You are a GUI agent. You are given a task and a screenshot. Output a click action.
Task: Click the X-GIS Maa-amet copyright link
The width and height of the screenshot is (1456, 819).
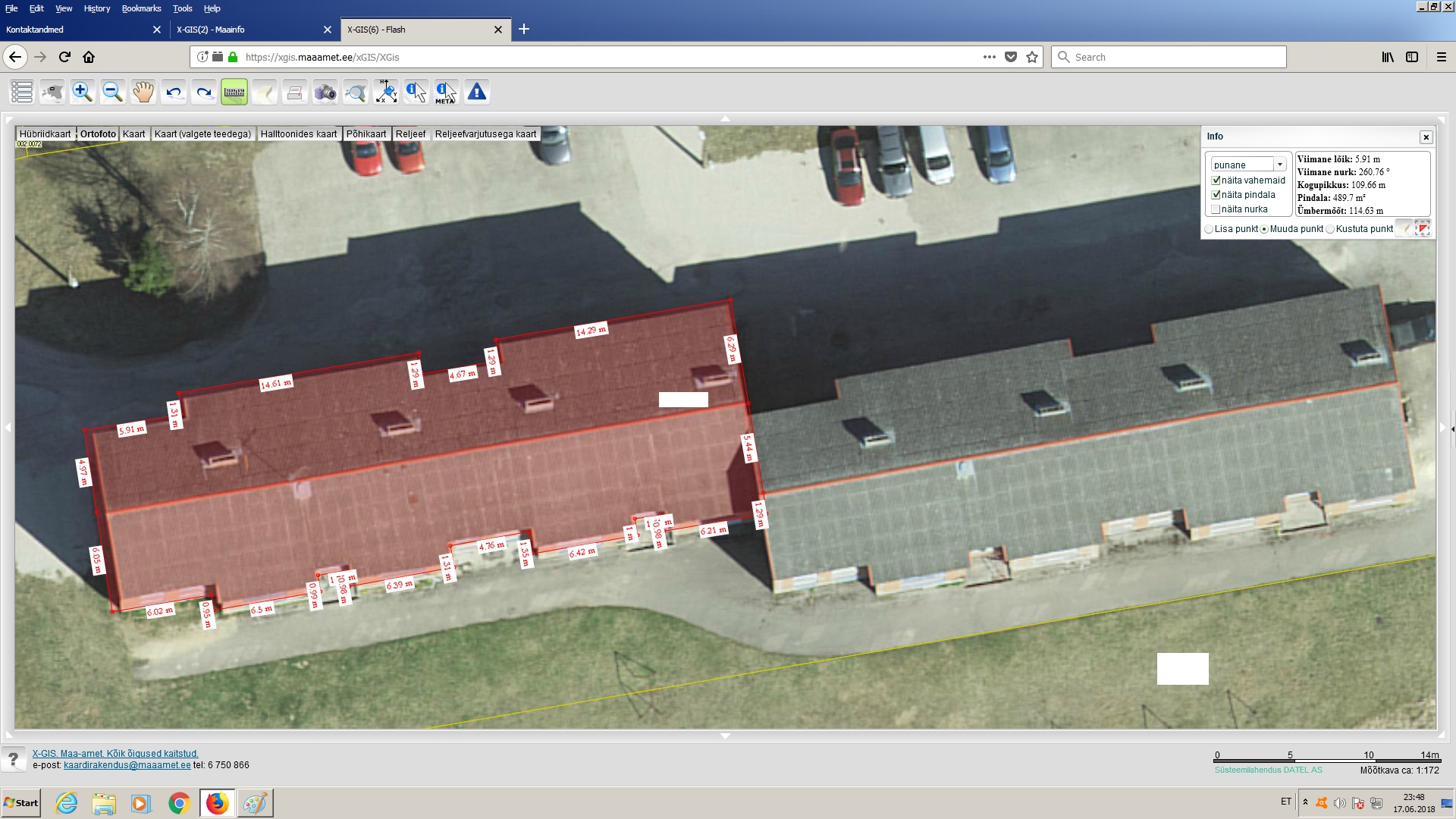click(x=115, y=754)
